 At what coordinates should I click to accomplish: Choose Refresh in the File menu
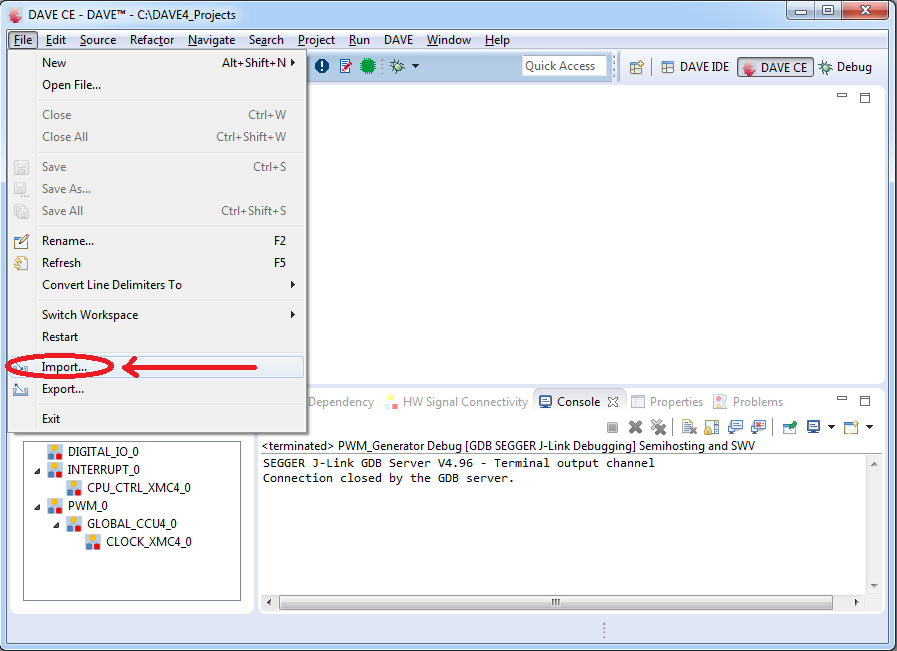[157, 263]
